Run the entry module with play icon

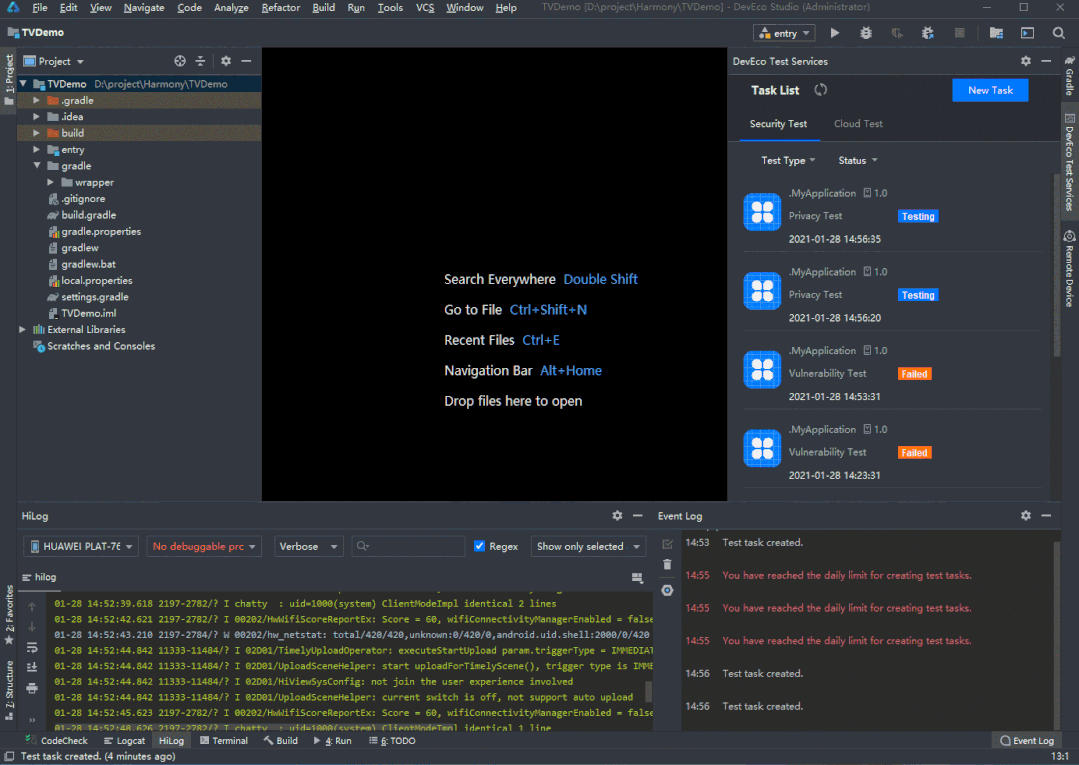pos(835,33)
